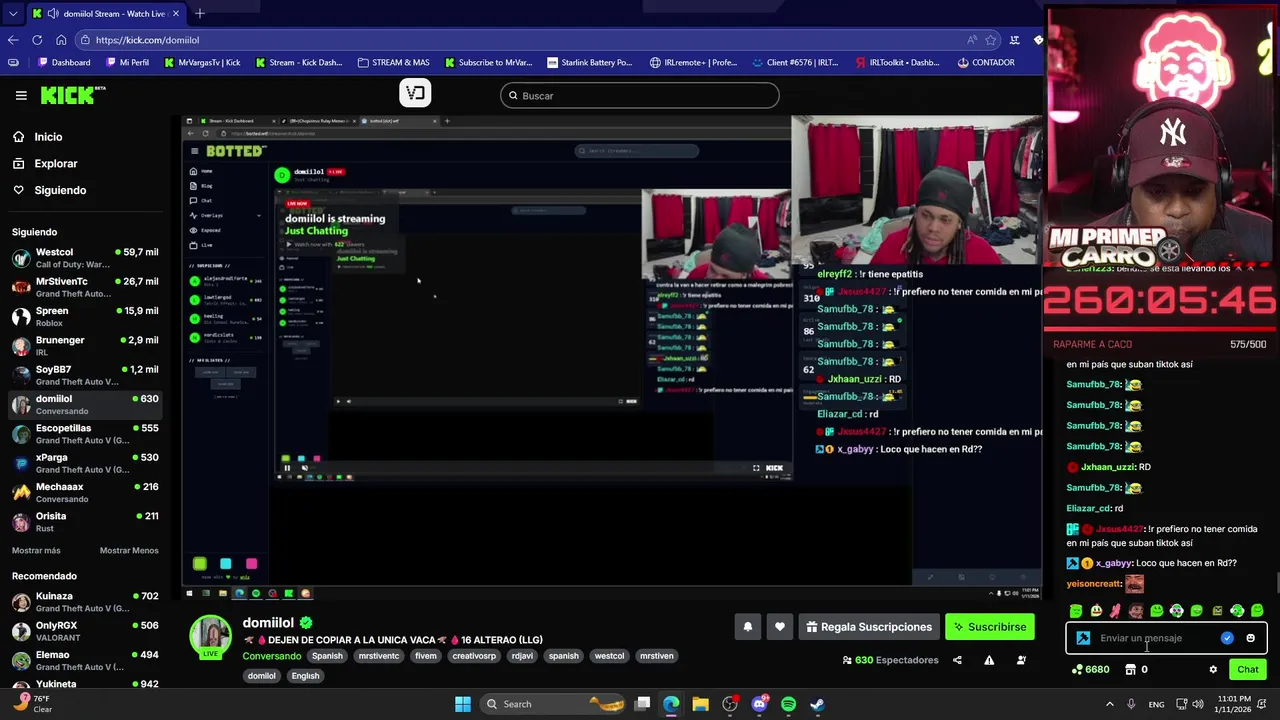The image size is (1280, 720).
Task: Select the fivem tag
Action: click(426, 656)
